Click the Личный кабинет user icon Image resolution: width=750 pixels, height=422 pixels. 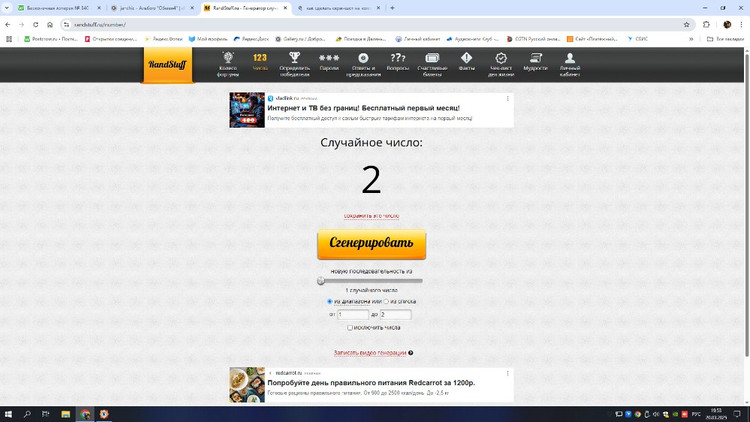[570, 58]
